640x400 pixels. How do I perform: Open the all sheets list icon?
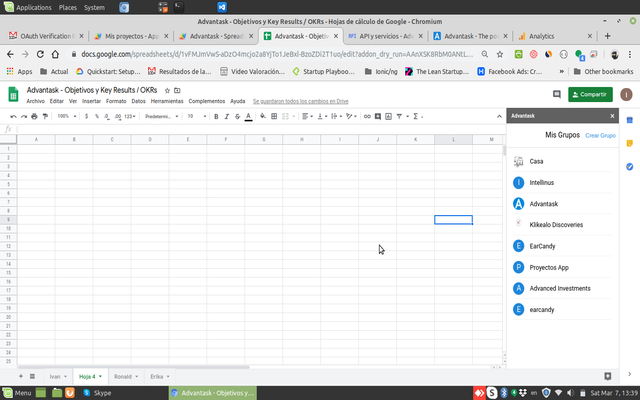coord(32,376)
